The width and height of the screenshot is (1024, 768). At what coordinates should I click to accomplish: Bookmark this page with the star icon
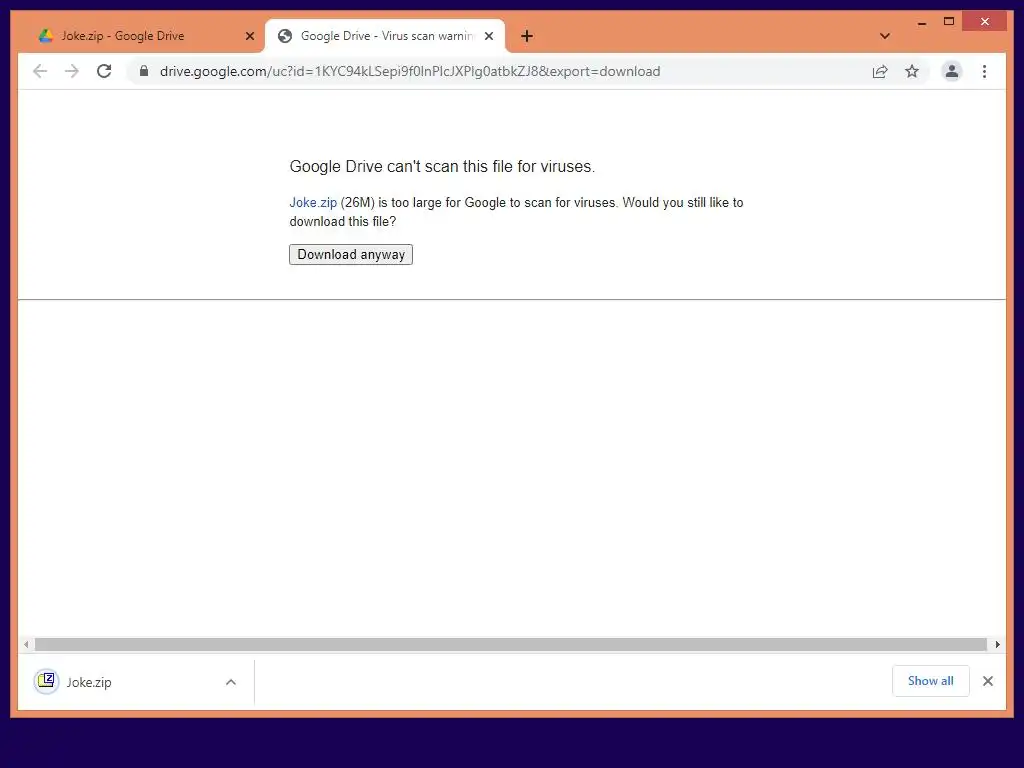[x=912, y=71]
